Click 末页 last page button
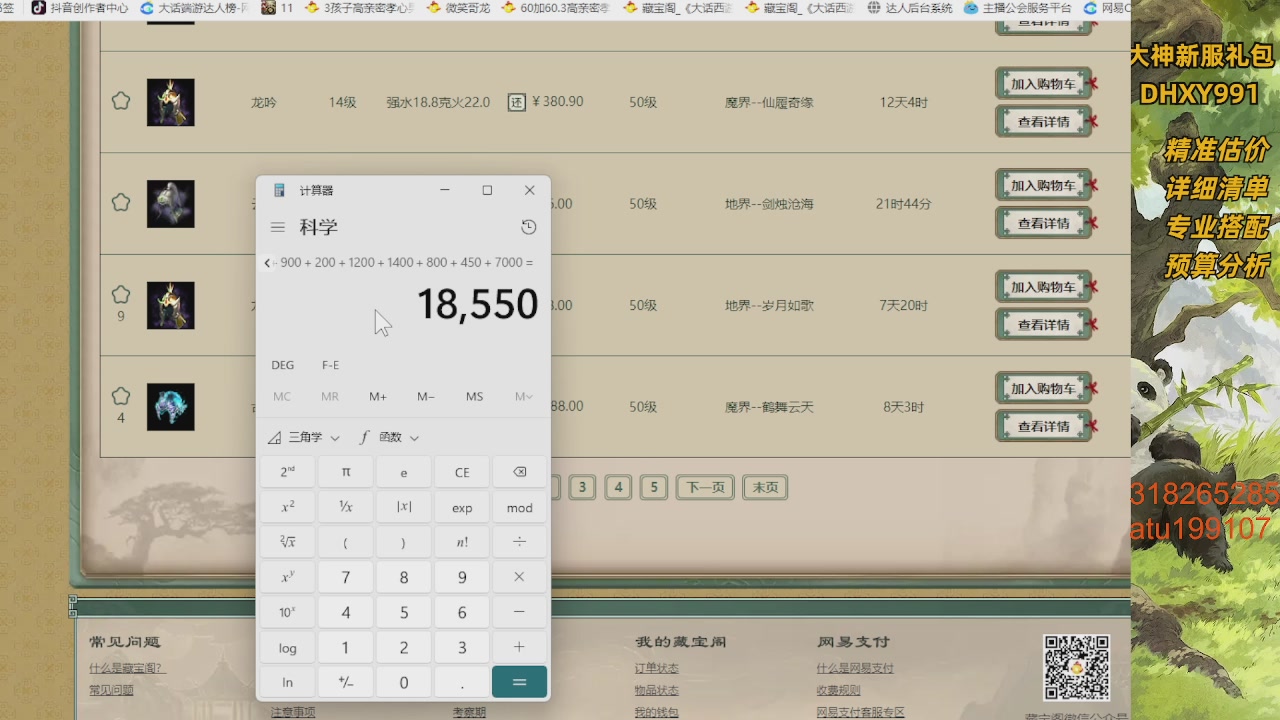 click(x=765, y=487)
